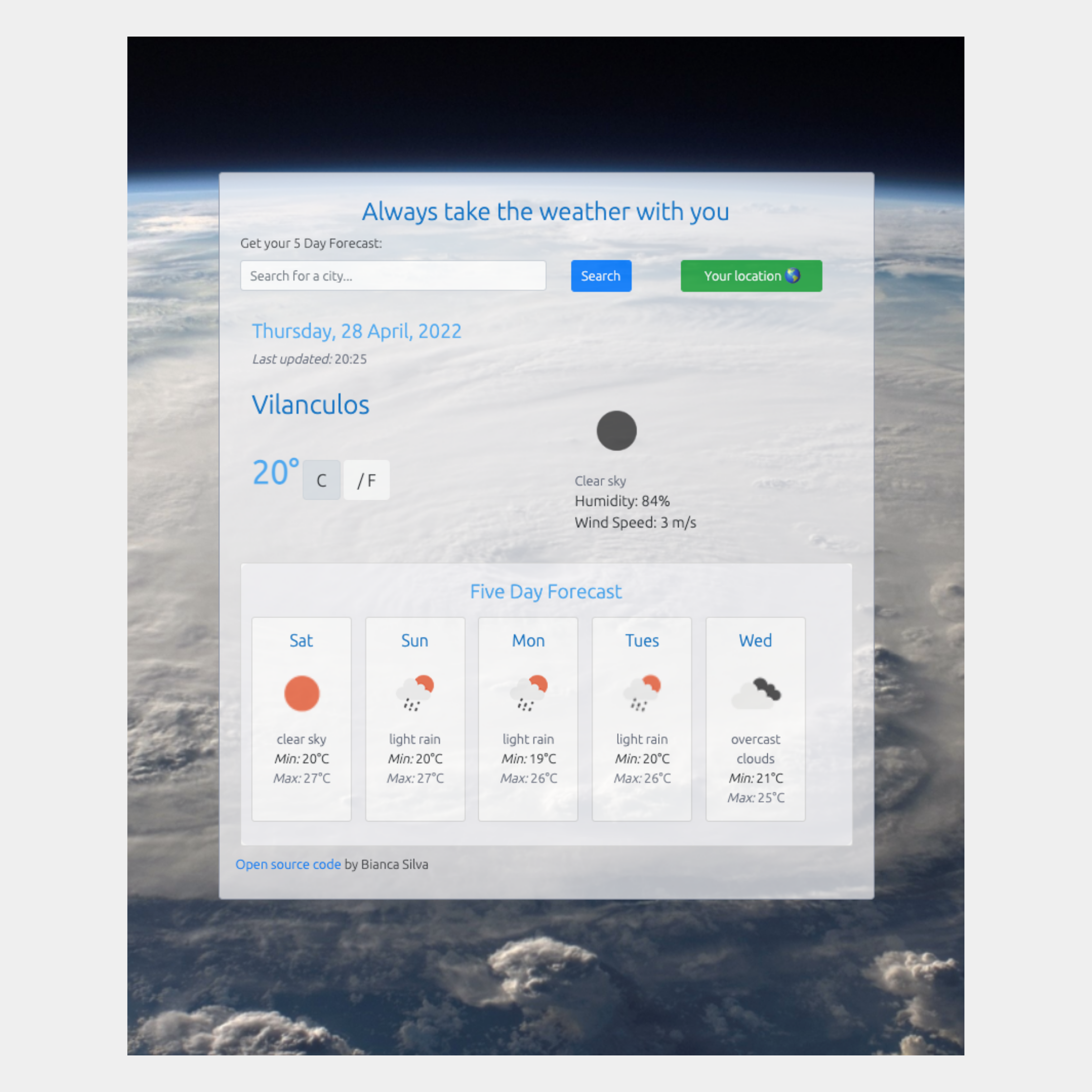Viewport: 1092px width, 1092px height.
Task: Toggle temperature unit to Fahrenheit
Action: (x=367, y=480)
